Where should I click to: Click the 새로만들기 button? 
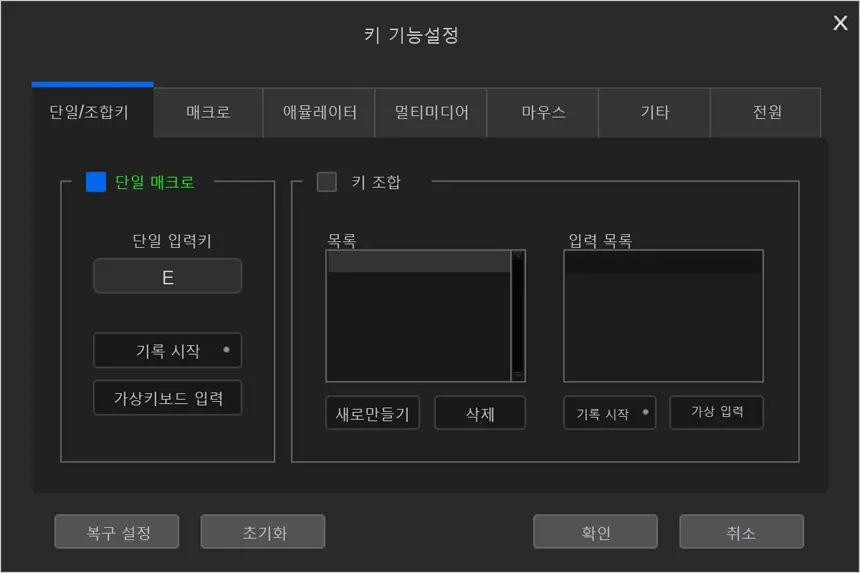point(373,413)
